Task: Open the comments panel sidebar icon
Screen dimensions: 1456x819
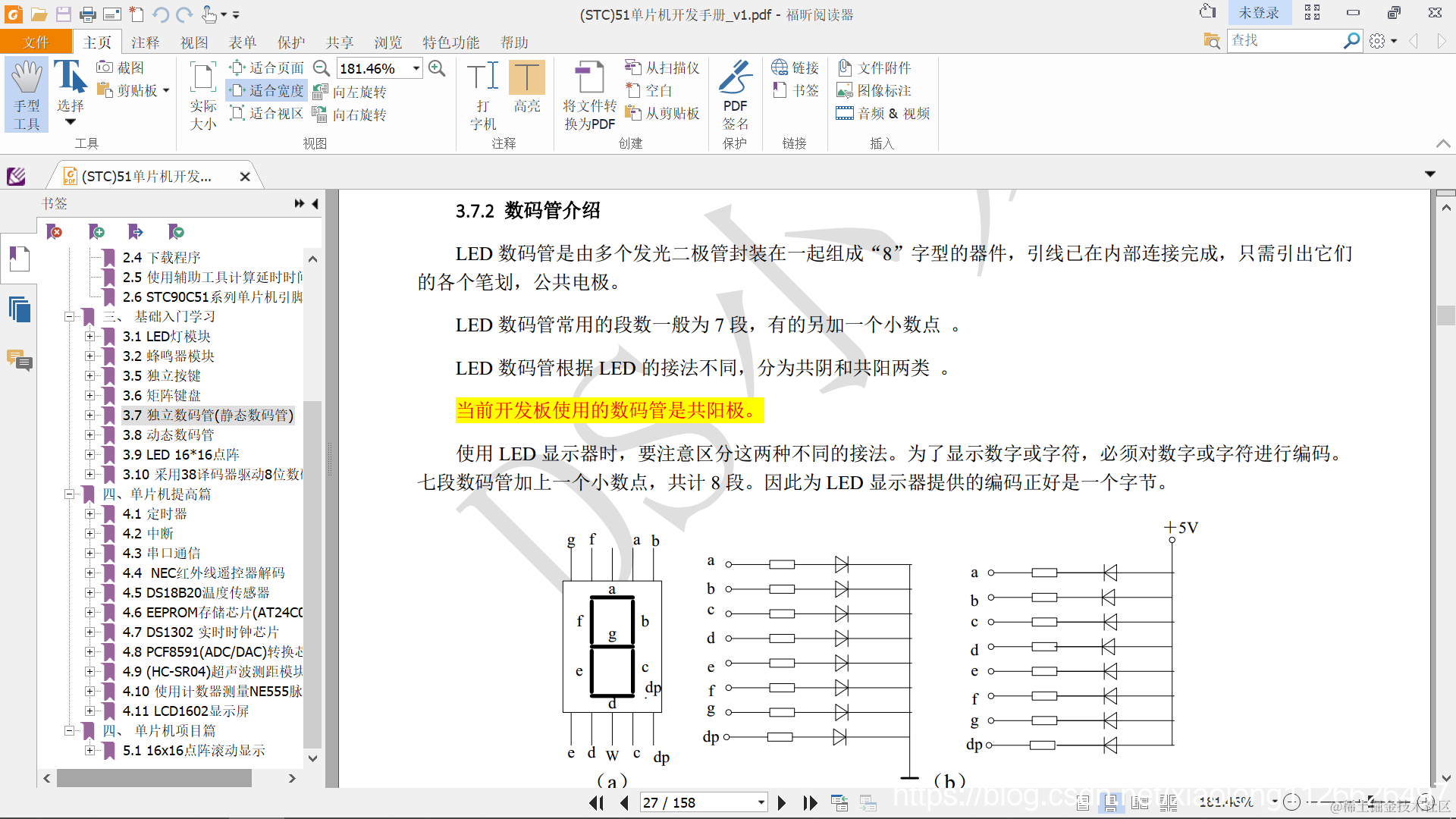Action: point(20,360)
